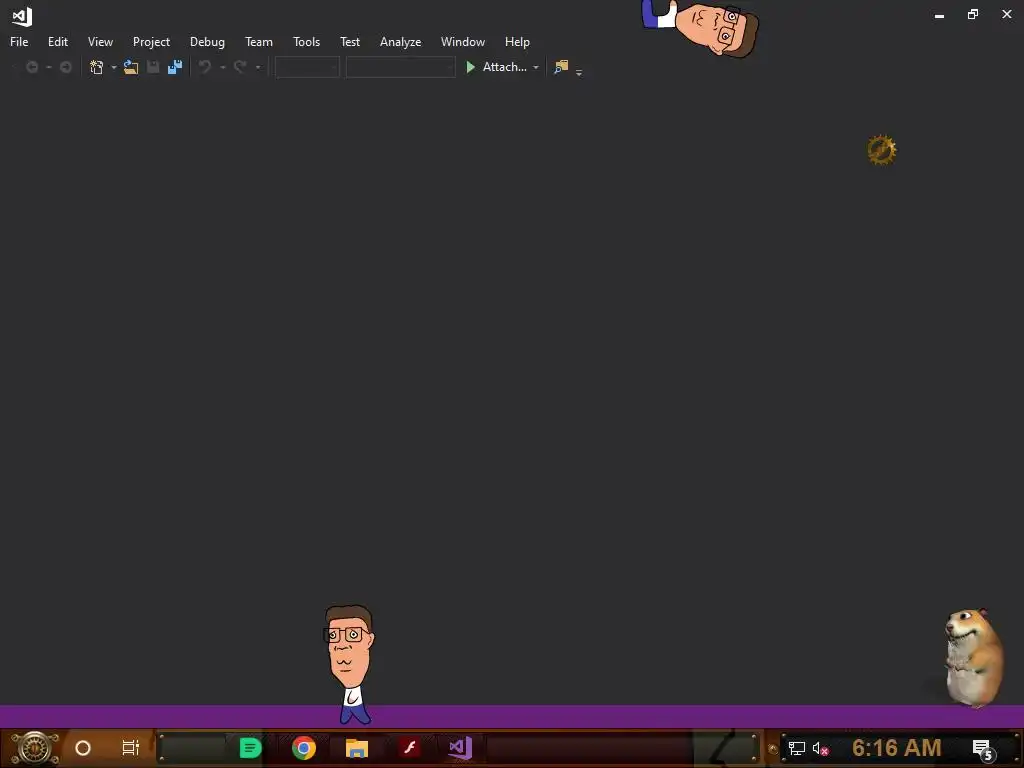Click the Save All icon
The width and height of the screenshot is (1024, 768).
click(175, 67)
